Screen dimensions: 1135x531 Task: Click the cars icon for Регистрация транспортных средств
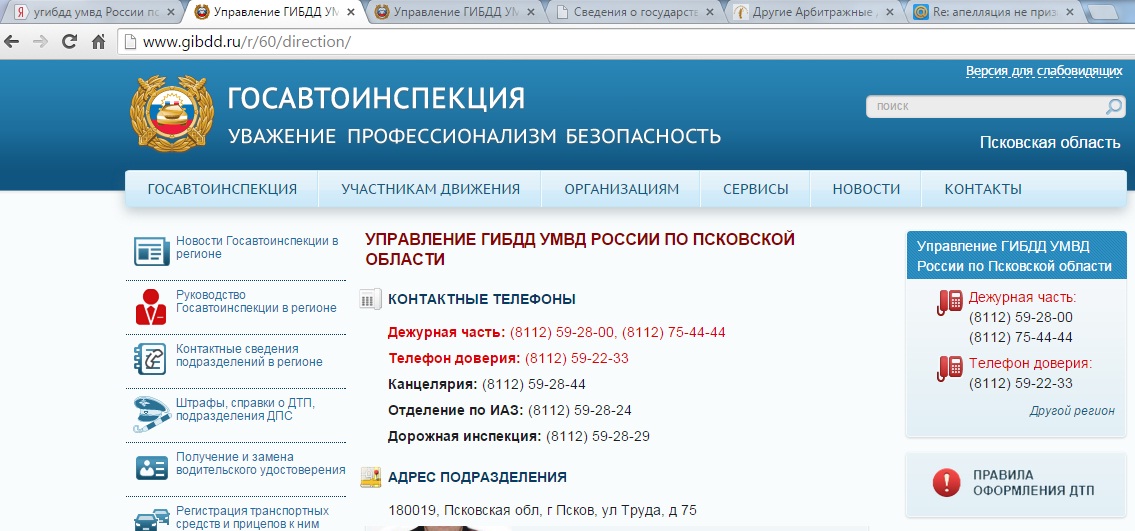(x=151, y=520)
